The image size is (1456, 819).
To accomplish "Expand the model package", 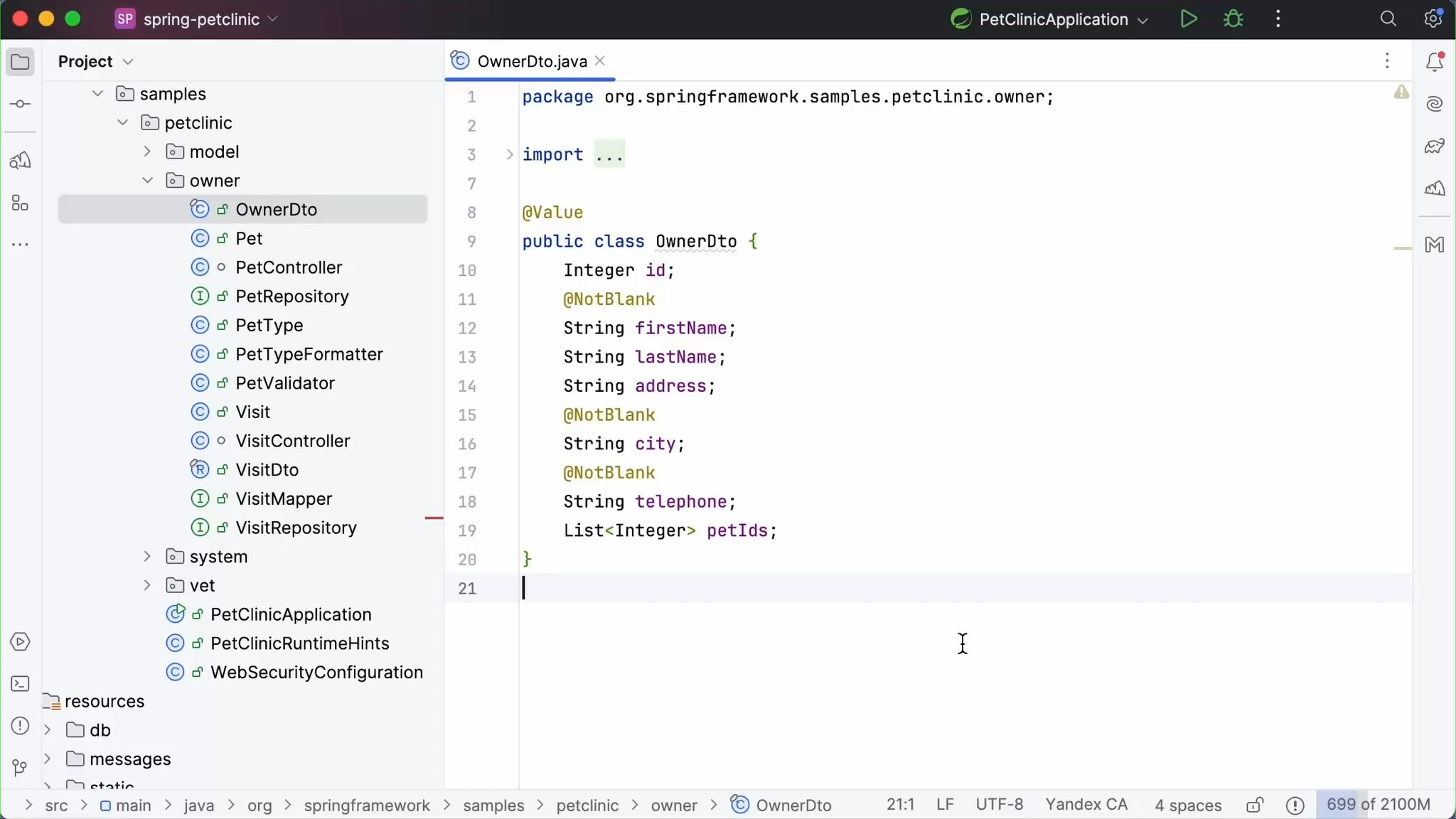I will click(147, 151).
